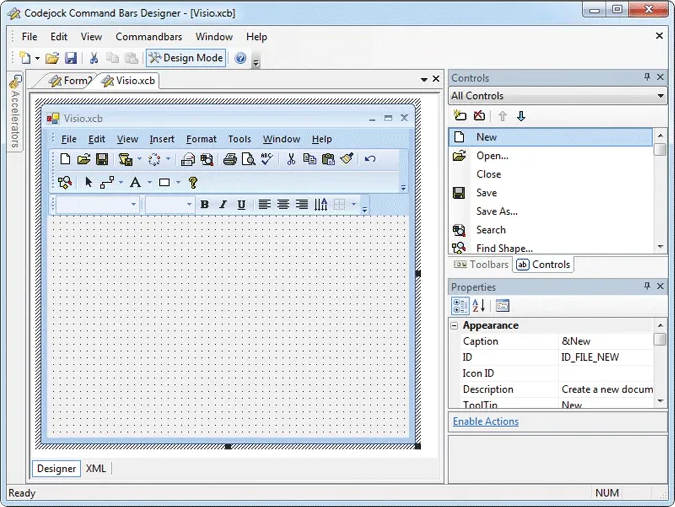Open the Text tool dropdown arrow
The image size is (675, 507).
click(x=149, y=182)
